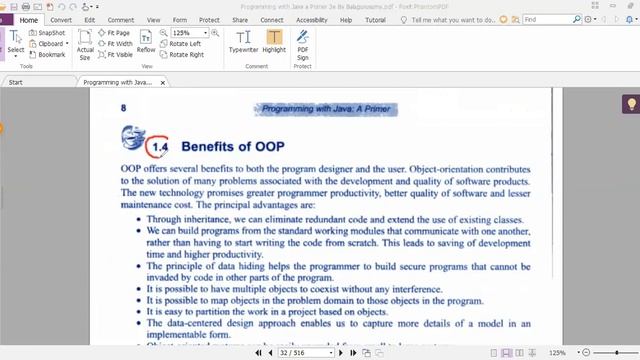Click the Print icon in quick access toolbar

click(26, 7)
